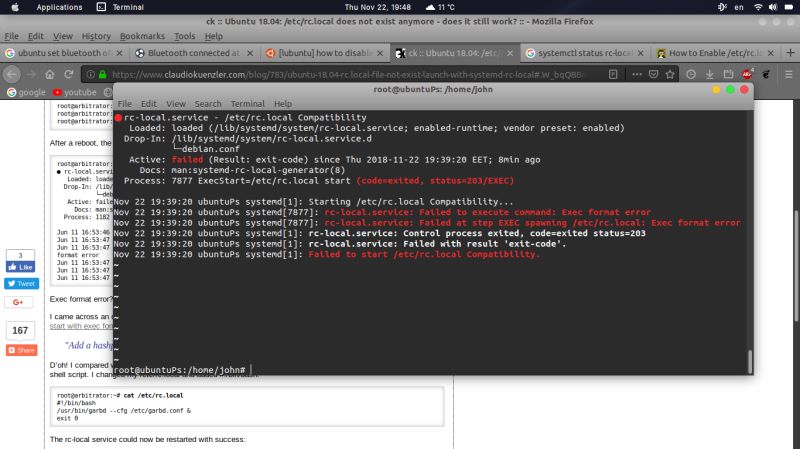Open the terminal window Edit menu

[x=148, y=104]
